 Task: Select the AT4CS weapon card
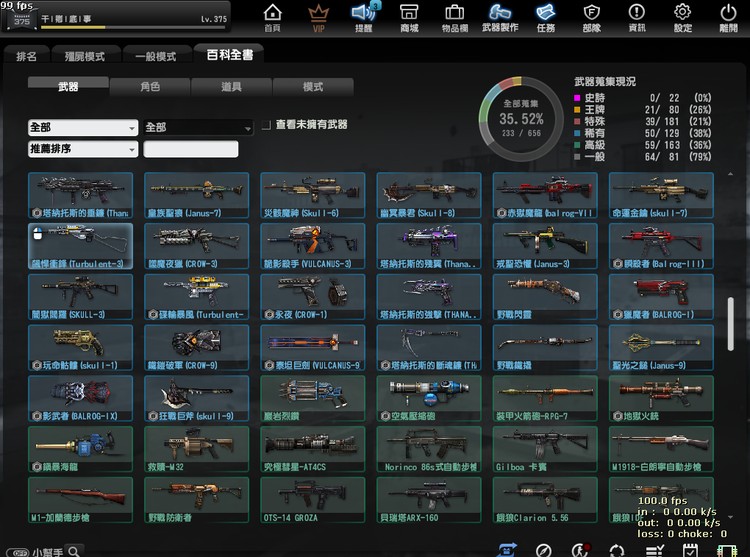tap(313, 449)
